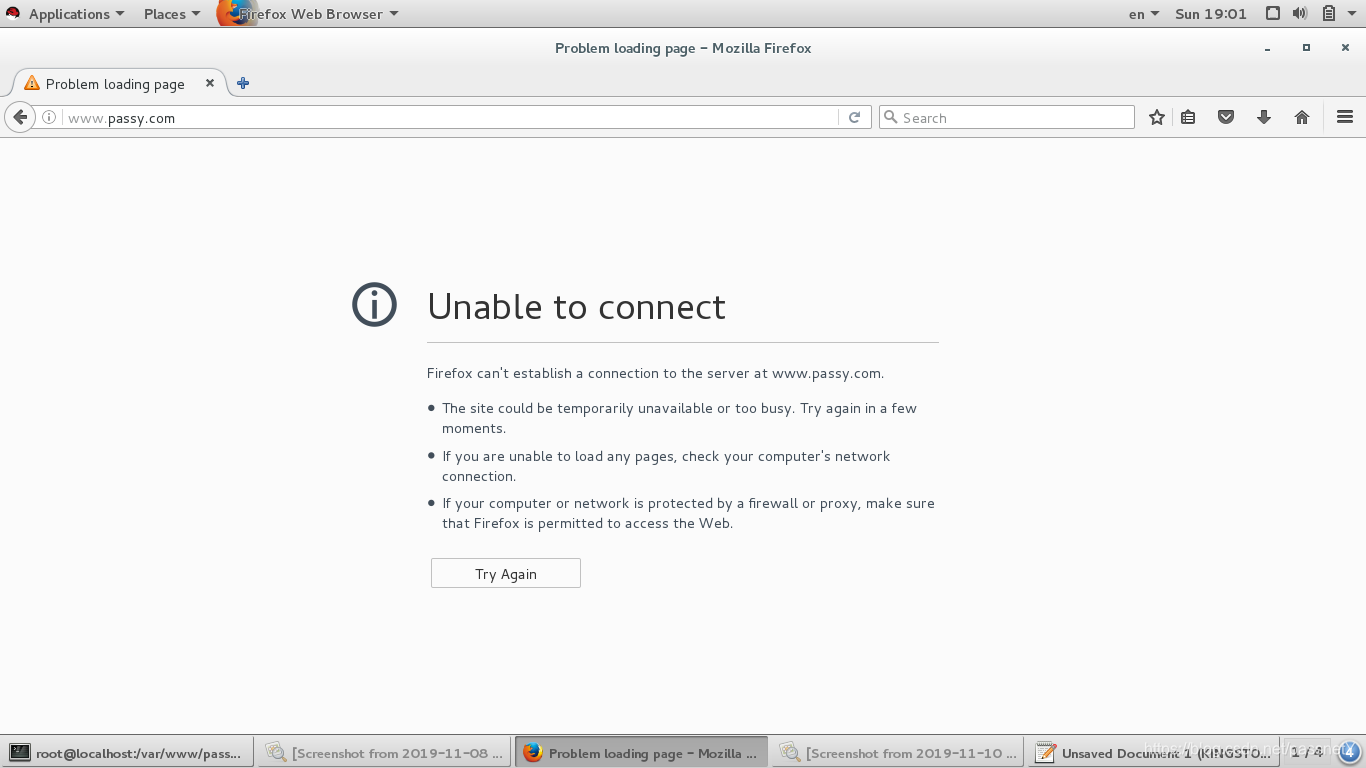
Task: Click the info circle icon beside the heading
Action: tap(375, 304)
